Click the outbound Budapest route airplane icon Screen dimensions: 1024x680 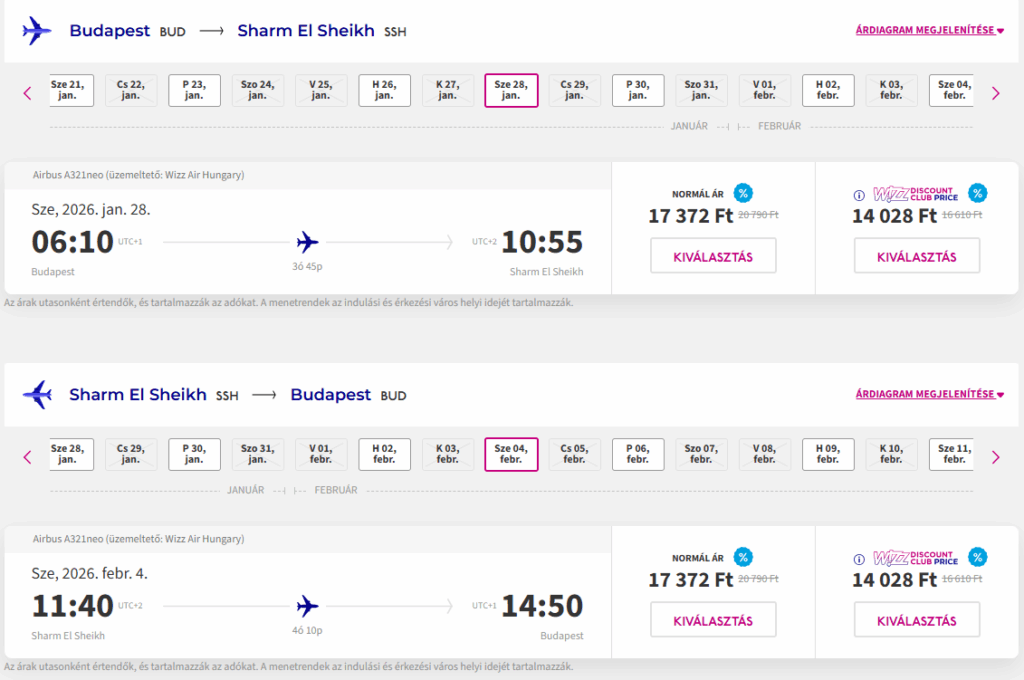[37, 31]
